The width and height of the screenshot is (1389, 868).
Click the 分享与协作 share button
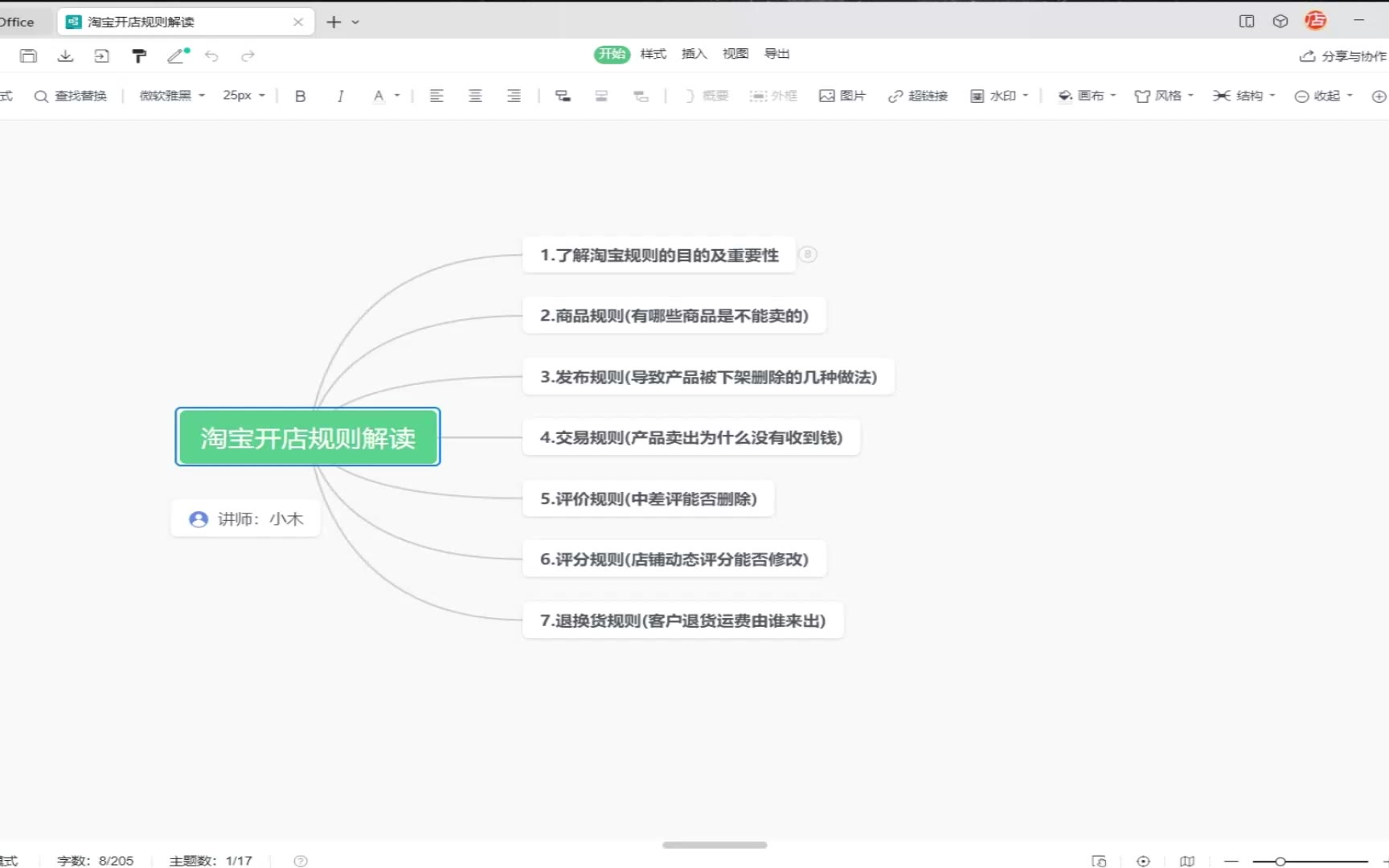click(x=1342, y=55)
